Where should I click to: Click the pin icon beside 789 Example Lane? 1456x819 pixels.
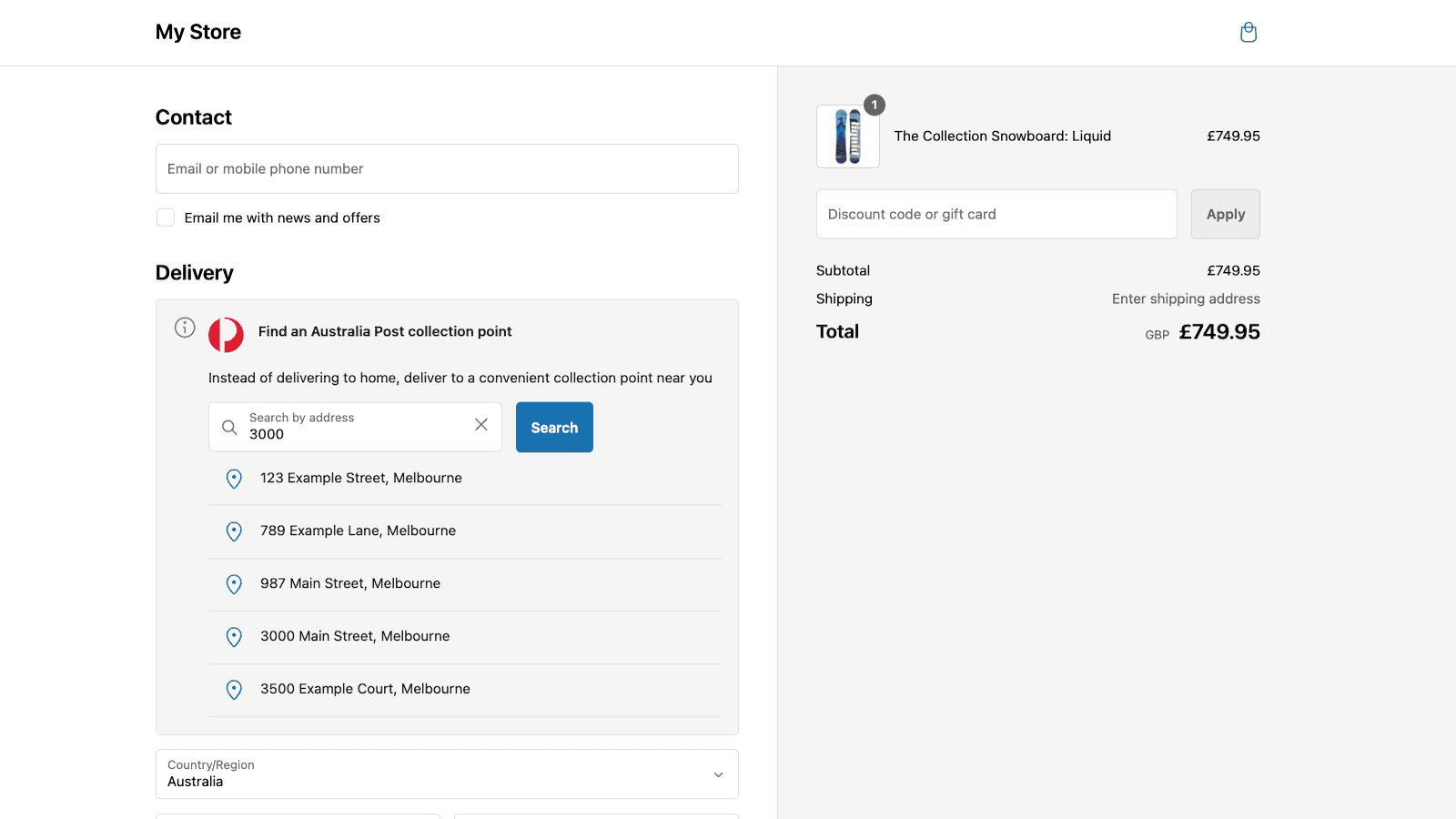234,531
